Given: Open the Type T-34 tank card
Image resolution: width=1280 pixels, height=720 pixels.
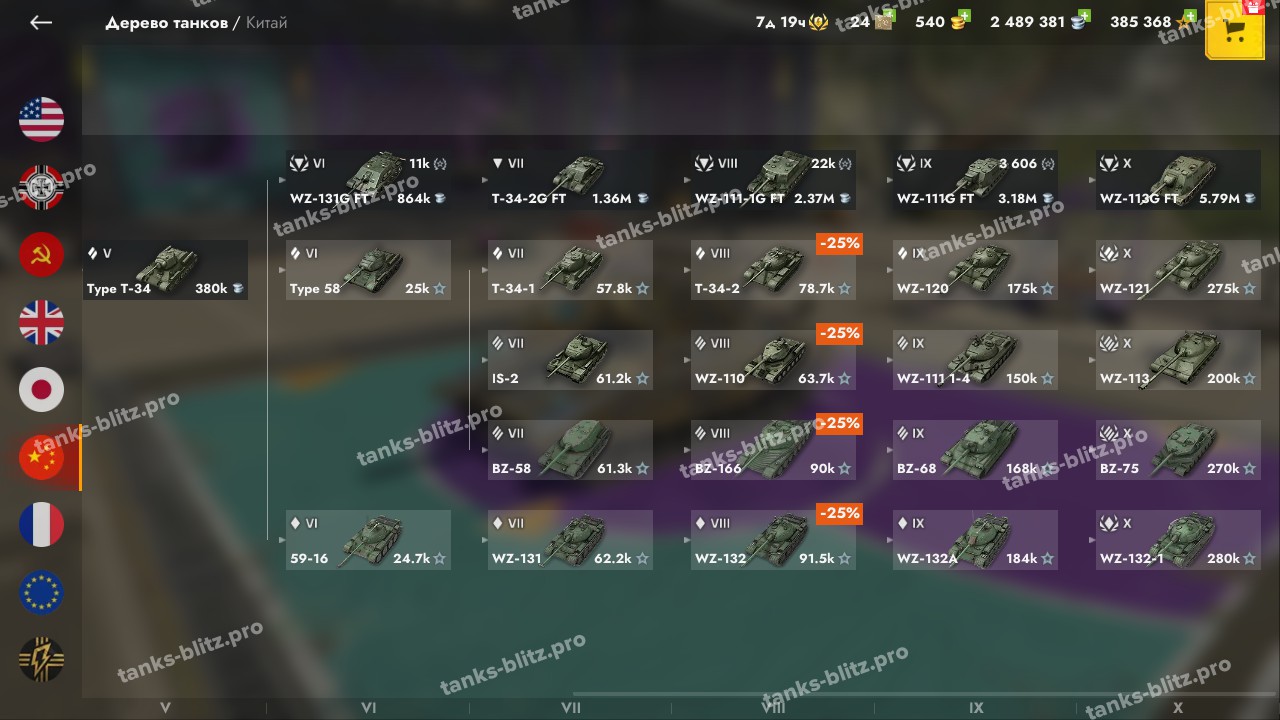Looking at the screenshot, I should click(165, 270).
